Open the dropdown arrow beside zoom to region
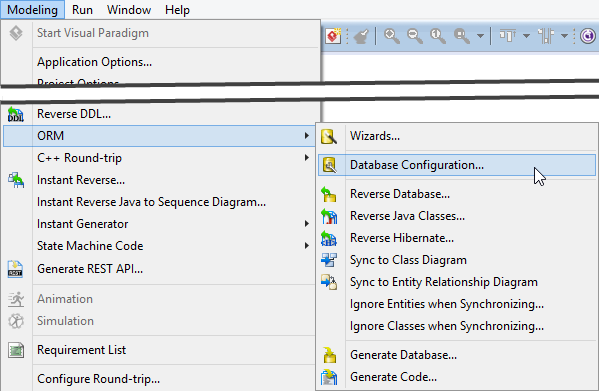Screen dimensions: 599x391 pyautogui.click(x=481, y=36)
